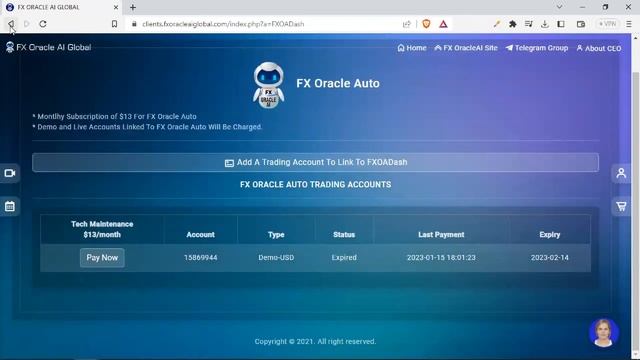Click the VPN button
Viewport: 640px width, 360px height.
point(607,24)
